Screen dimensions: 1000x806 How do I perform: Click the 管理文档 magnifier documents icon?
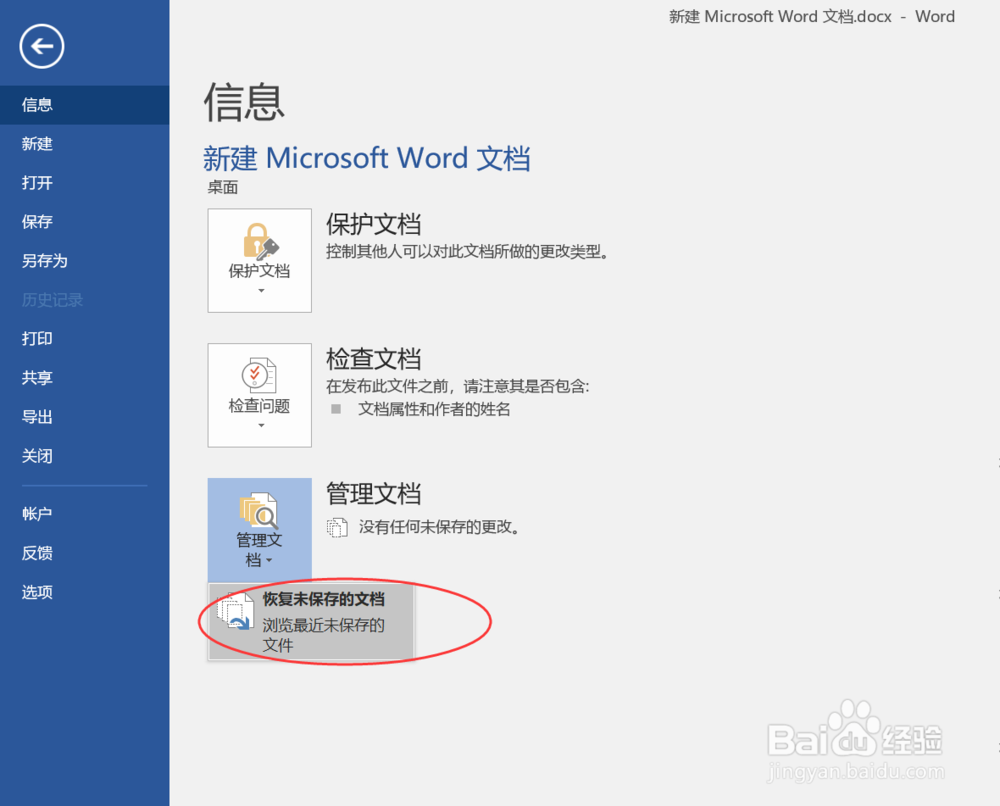tap(258, 509)
